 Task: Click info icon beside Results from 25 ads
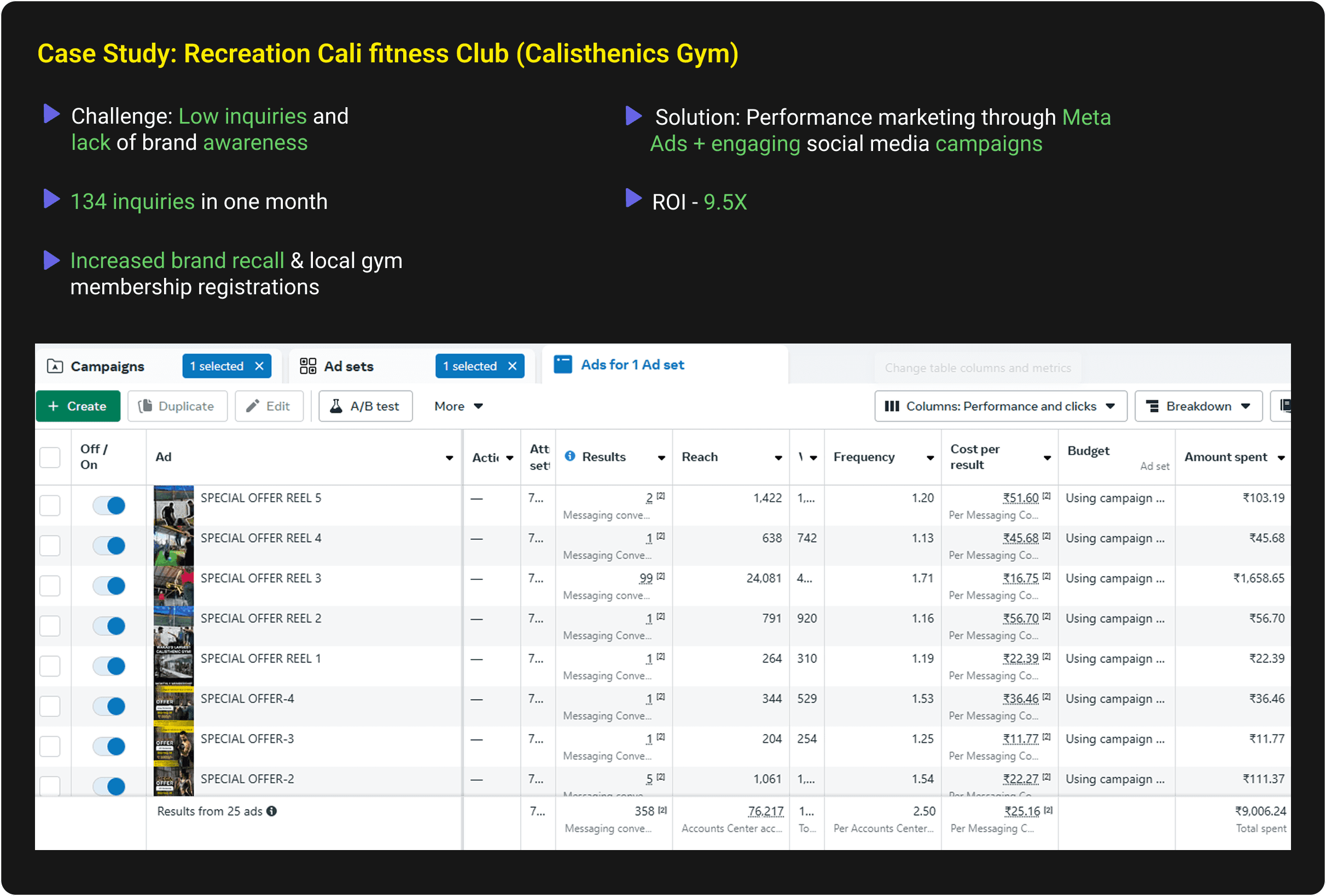click(x=272, y=811)
